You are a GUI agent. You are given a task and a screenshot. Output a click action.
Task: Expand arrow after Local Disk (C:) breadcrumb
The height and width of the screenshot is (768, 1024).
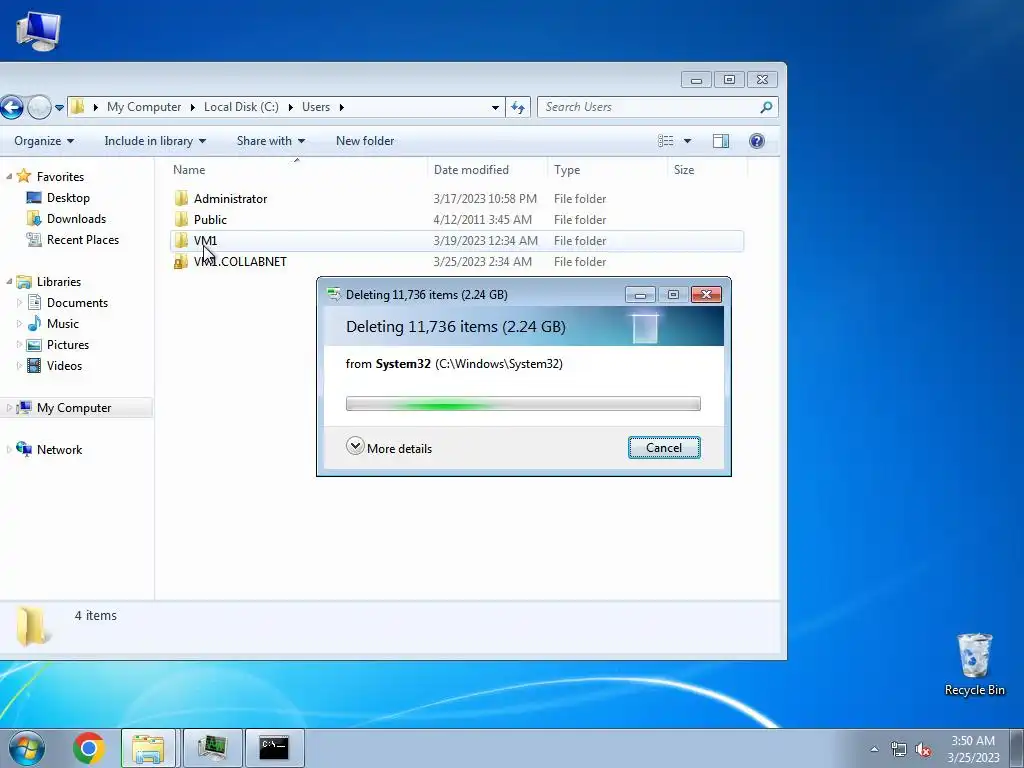tap(291, 107)
